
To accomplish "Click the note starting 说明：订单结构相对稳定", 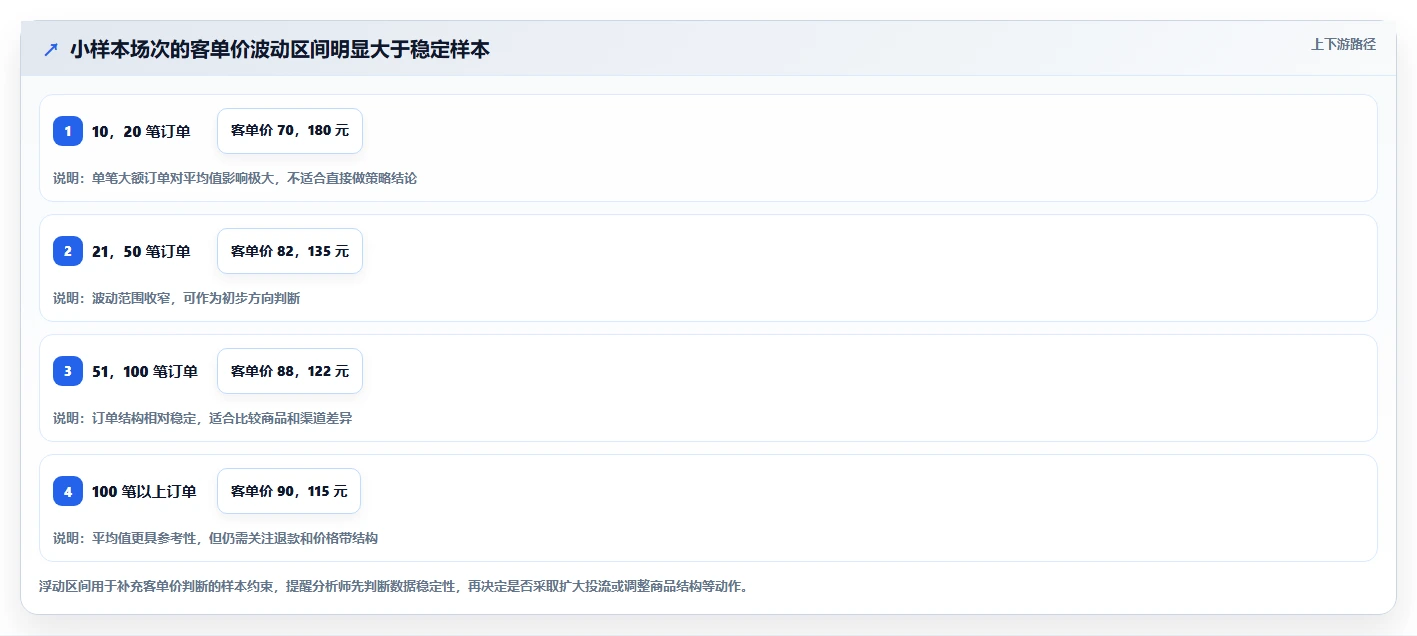I will point(202,418).
